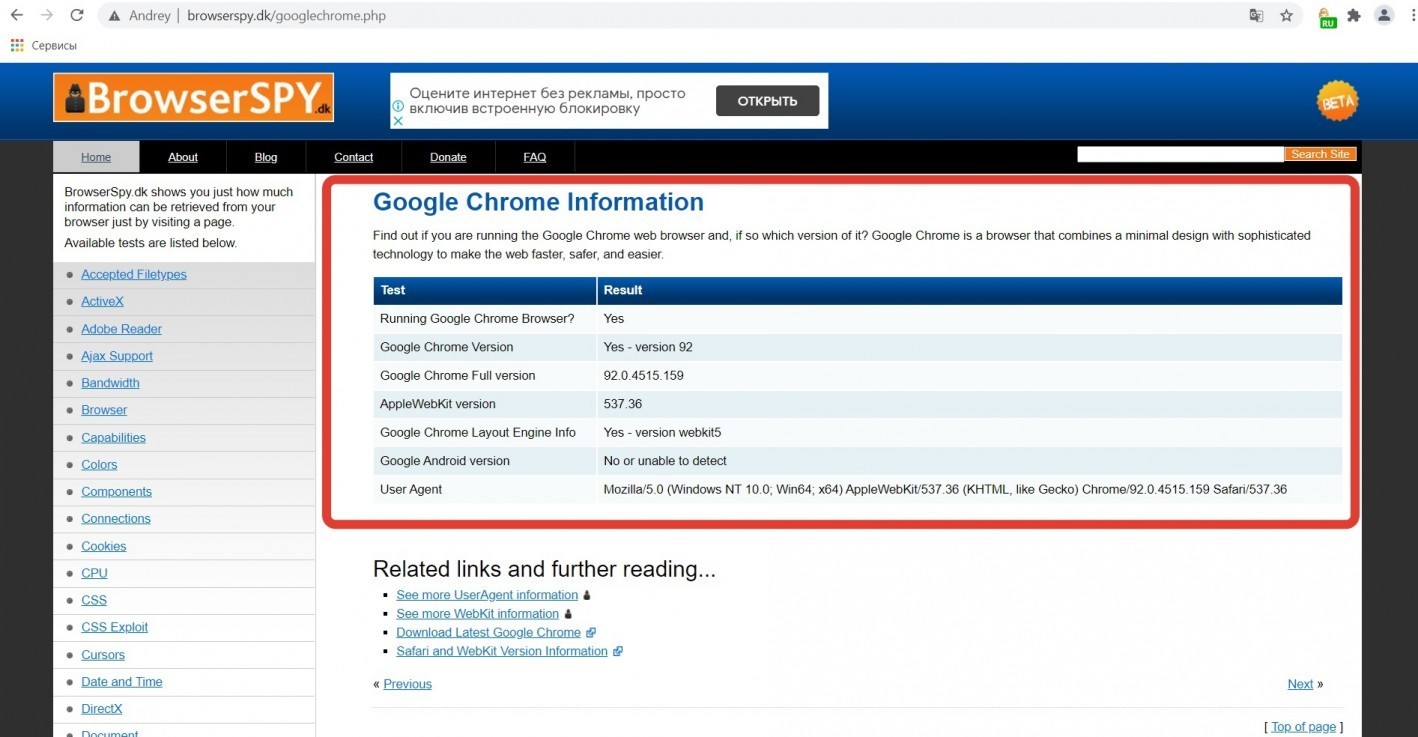The width and height of the screenshot is (1418, 737).
Task: Click the not-secure warning triangle icon
Action: coord(115,16)
